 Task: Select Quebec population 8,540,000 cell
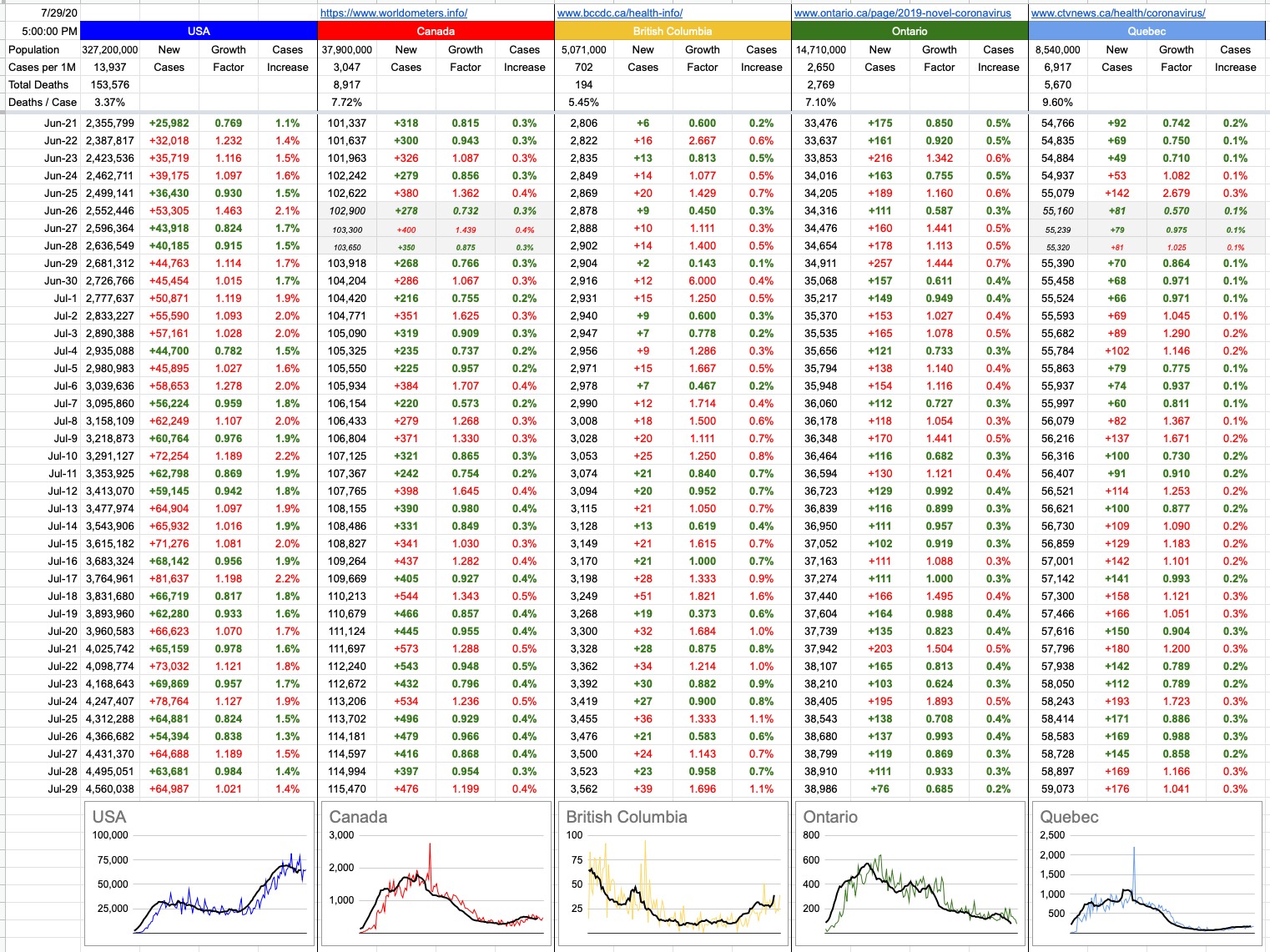(1058, 49)
